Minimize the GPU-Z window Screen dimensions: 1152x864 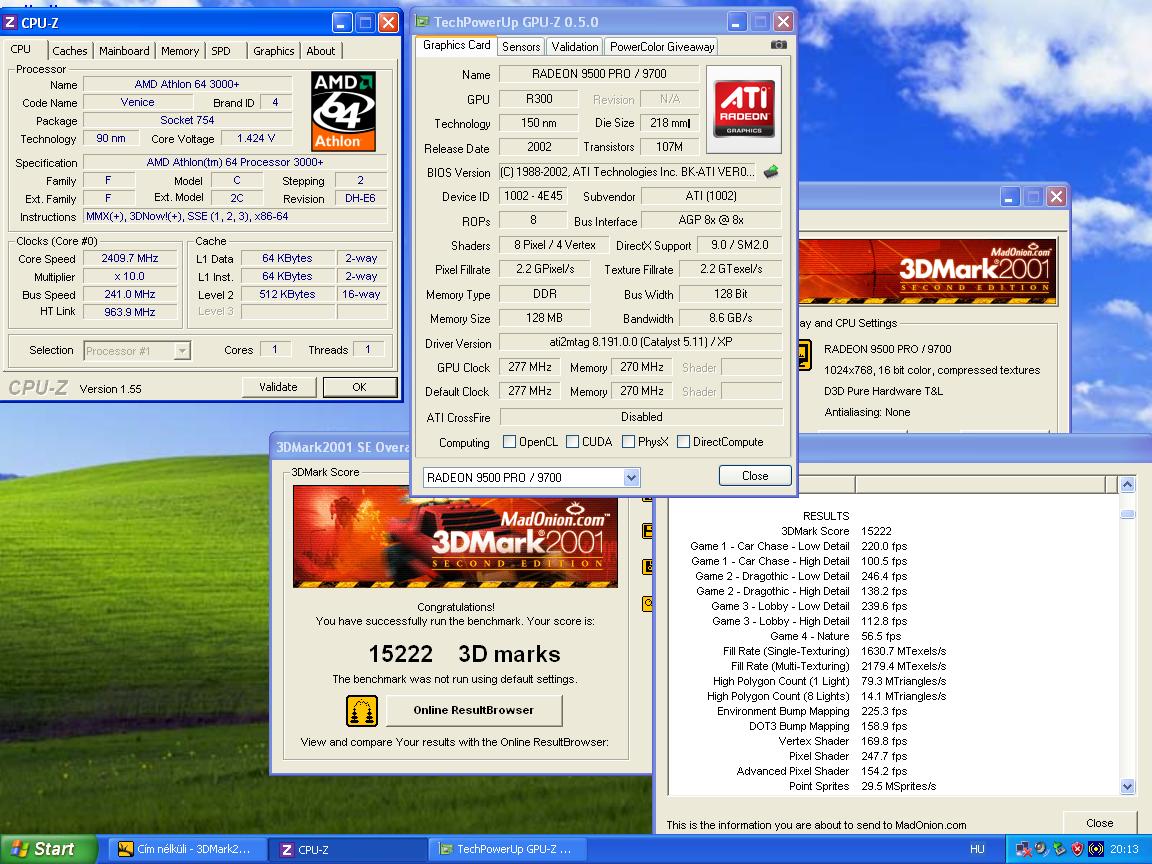click(738, 21)
